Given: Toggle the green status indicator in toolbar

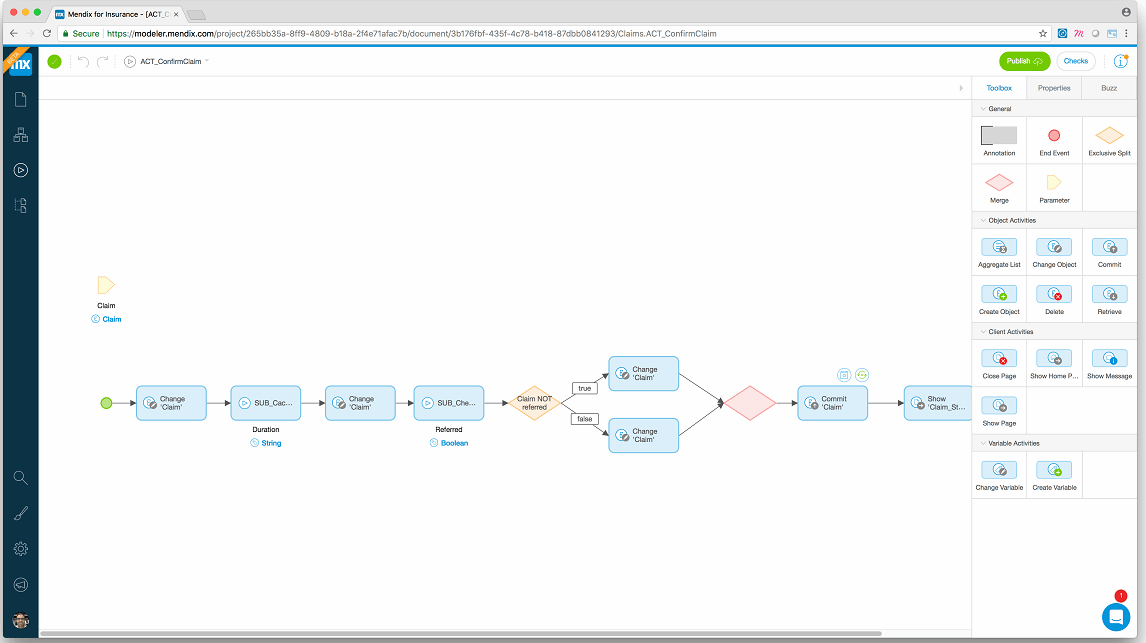Looking at the screenshot, I should tap(54, 61).
